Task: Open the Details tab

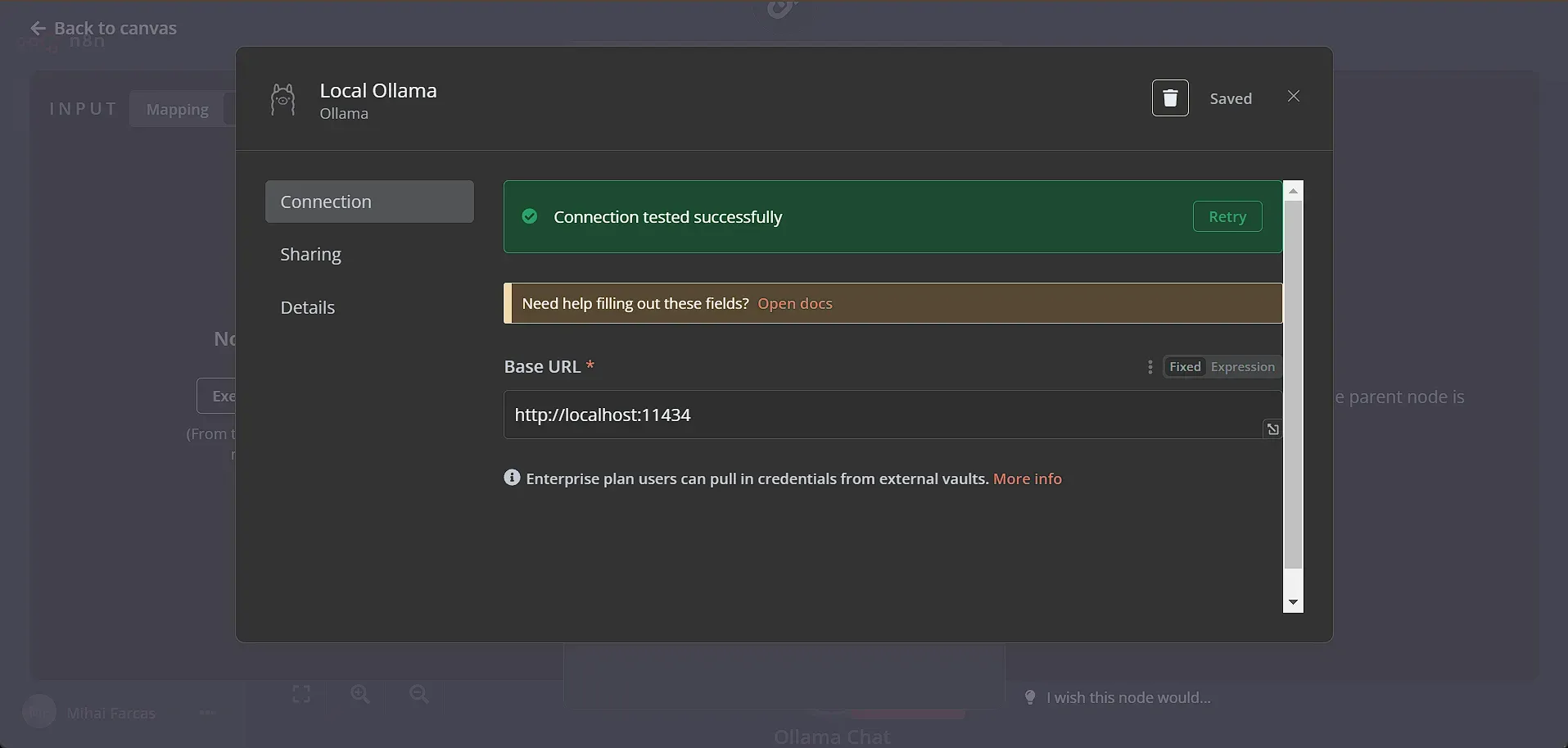Action: tap(307, 306)
